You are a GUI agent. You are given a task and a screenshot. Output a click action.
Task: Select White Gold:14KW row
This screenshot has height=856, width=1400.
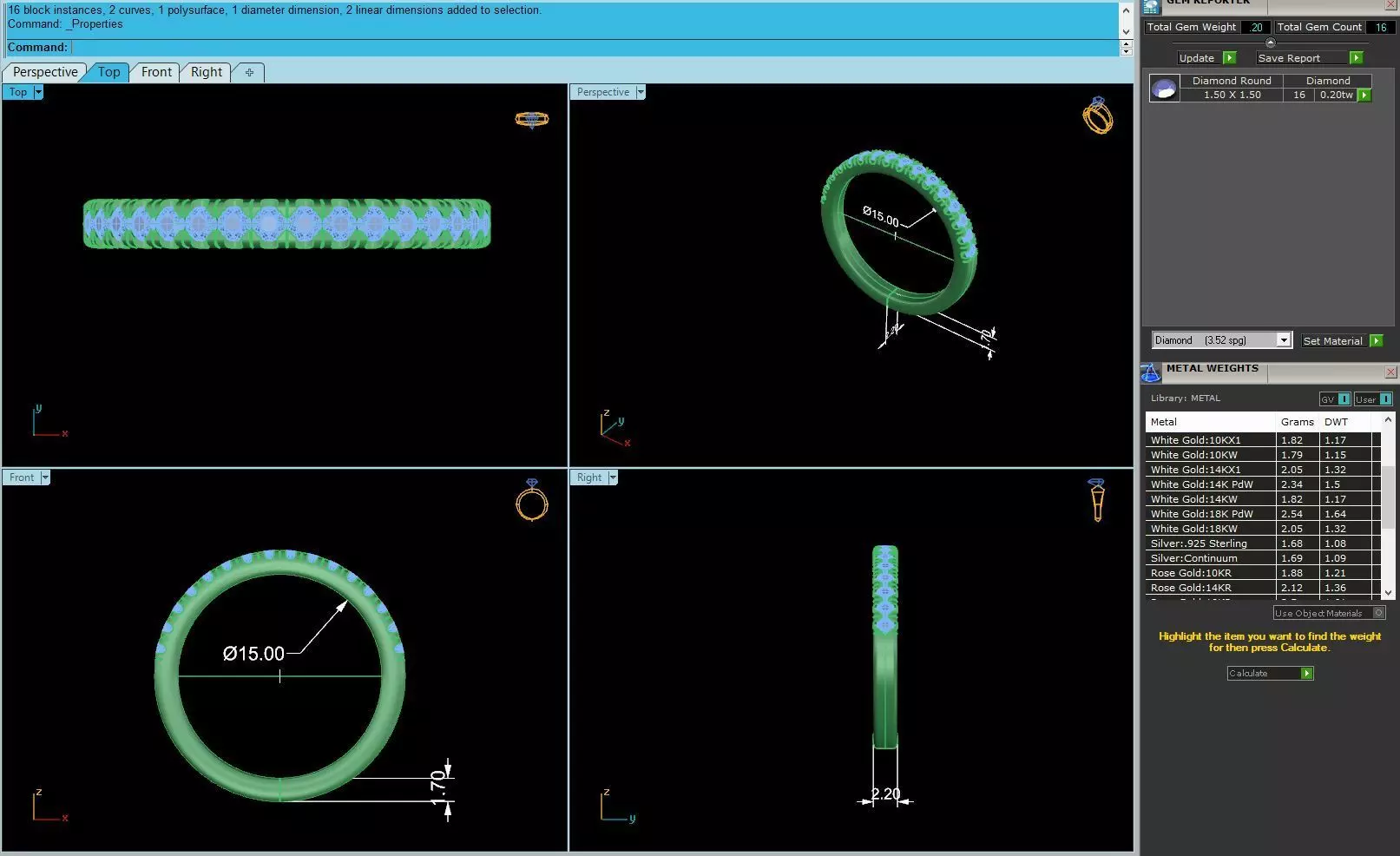(1263, 499)
